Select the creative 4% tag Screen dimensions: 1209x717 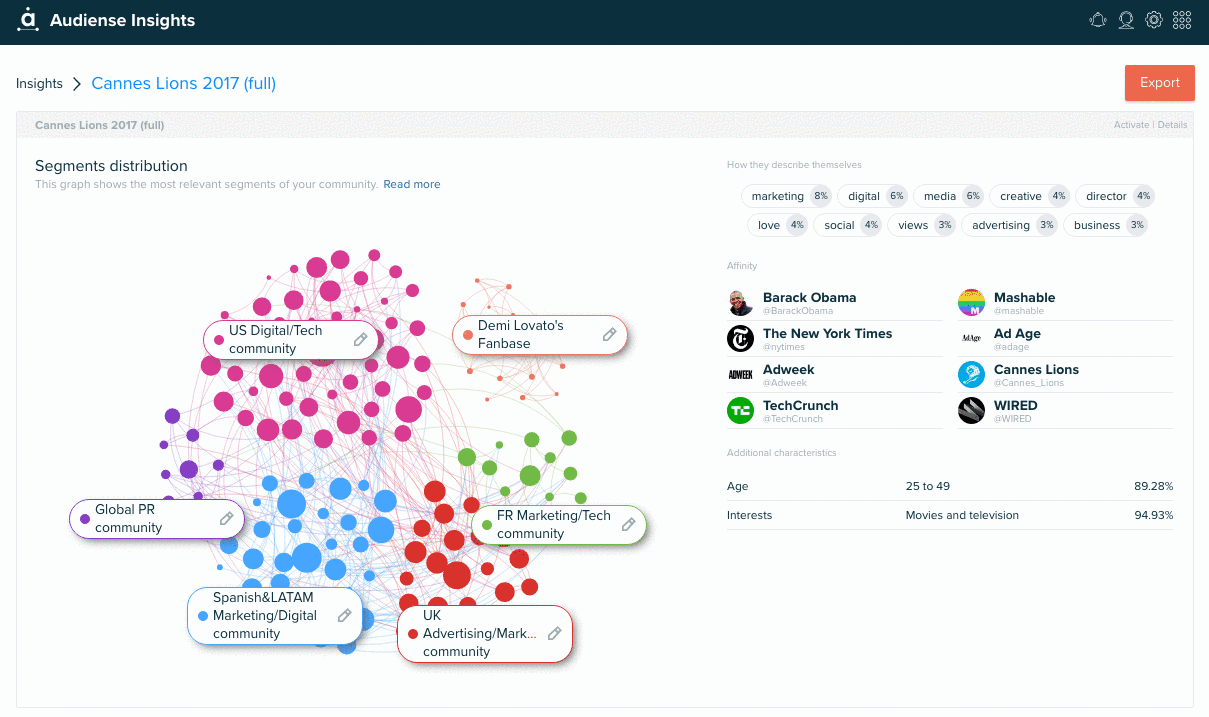1030,196
